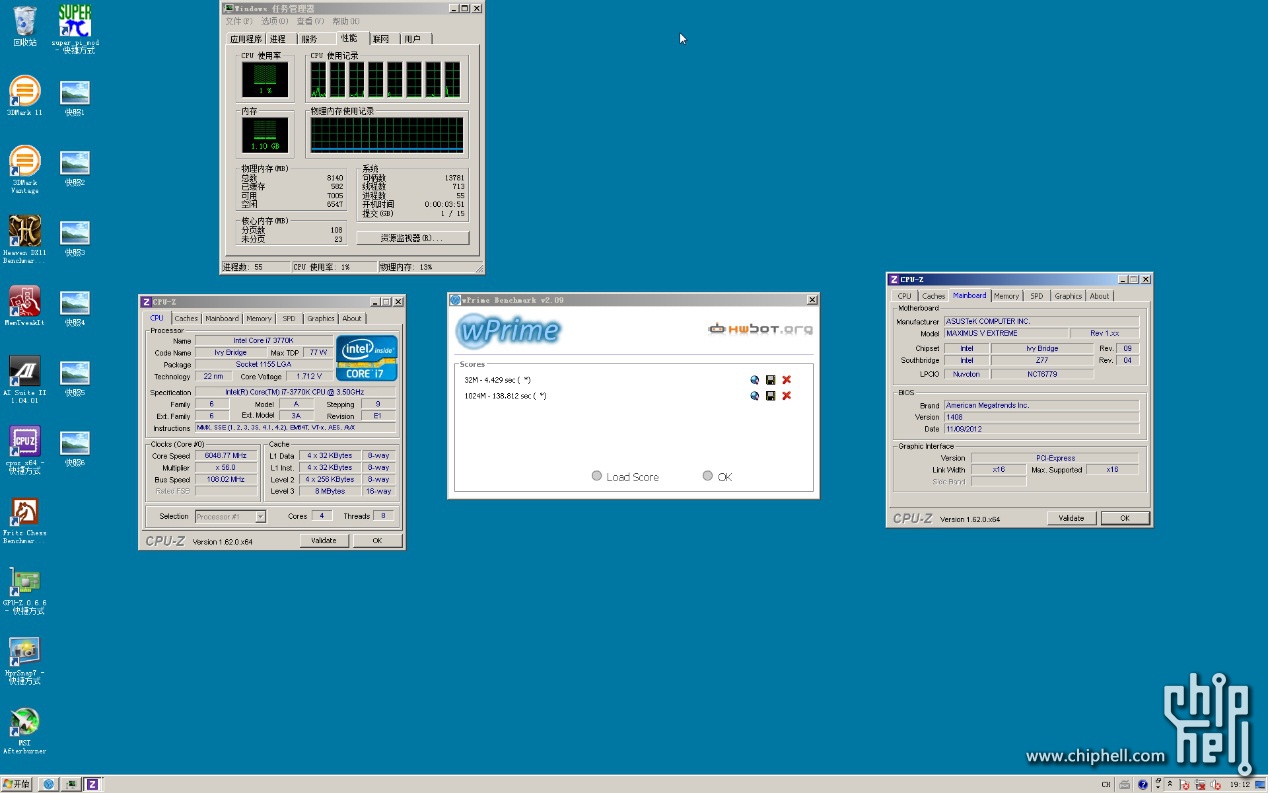Screen dimensions: 1268x793
Task: Open the MSI Afterburner desktop icon
Action: coord(25,728)
